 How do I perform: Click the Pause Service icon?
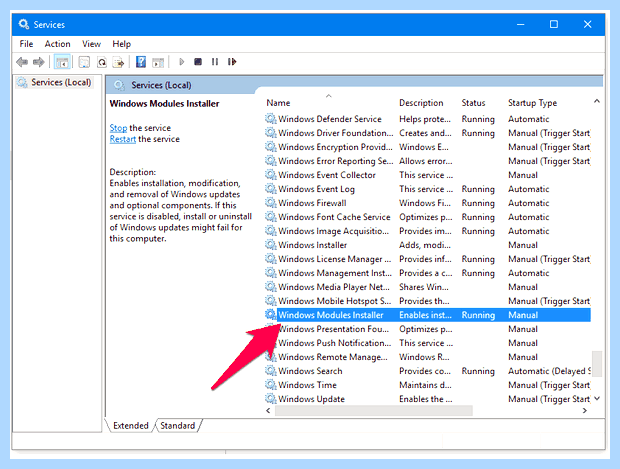(x=215, y=62)
